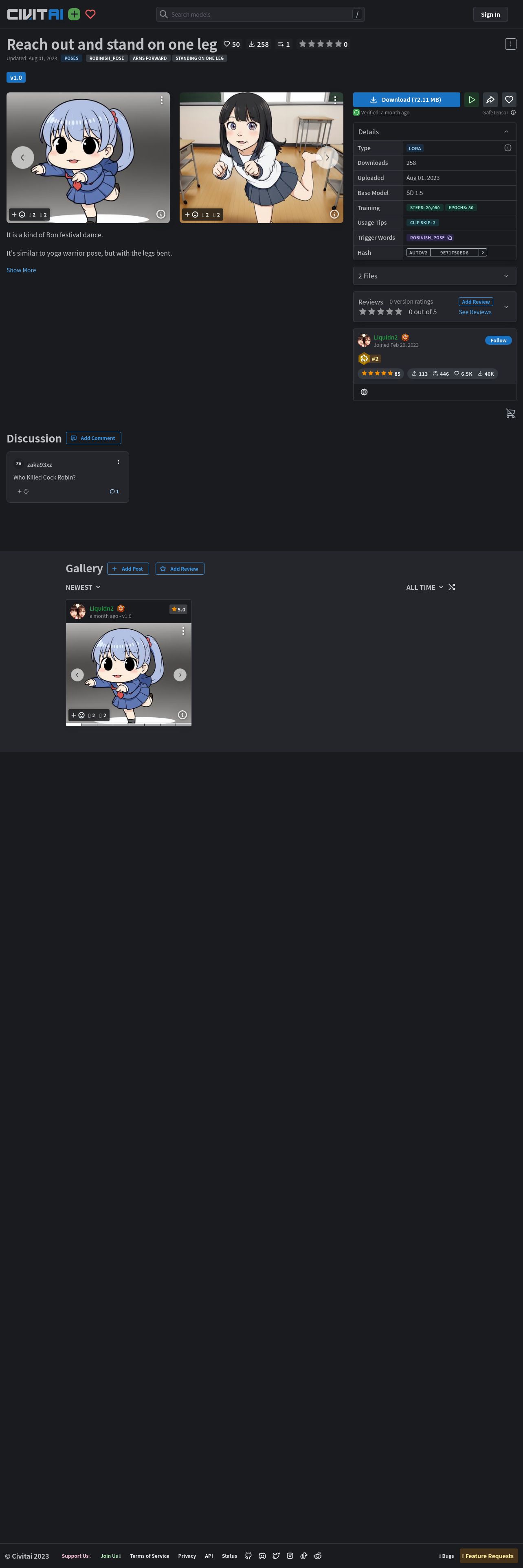Show info for classroom carousel image
This screenshot has width=523, height=1568.
coord(334,214)
